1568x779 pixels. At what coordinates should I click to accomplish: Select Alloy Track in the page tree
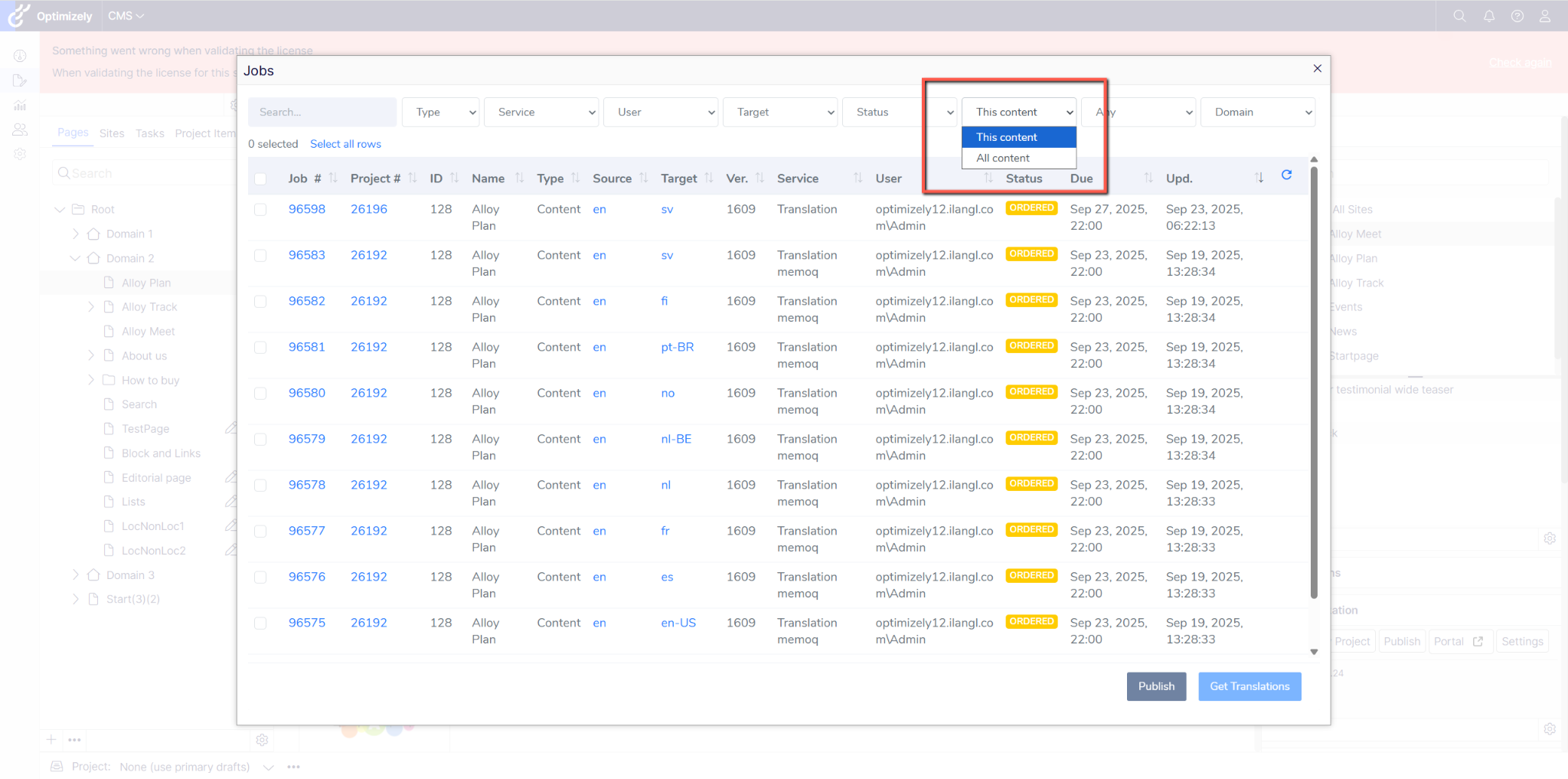click(149, 307)
